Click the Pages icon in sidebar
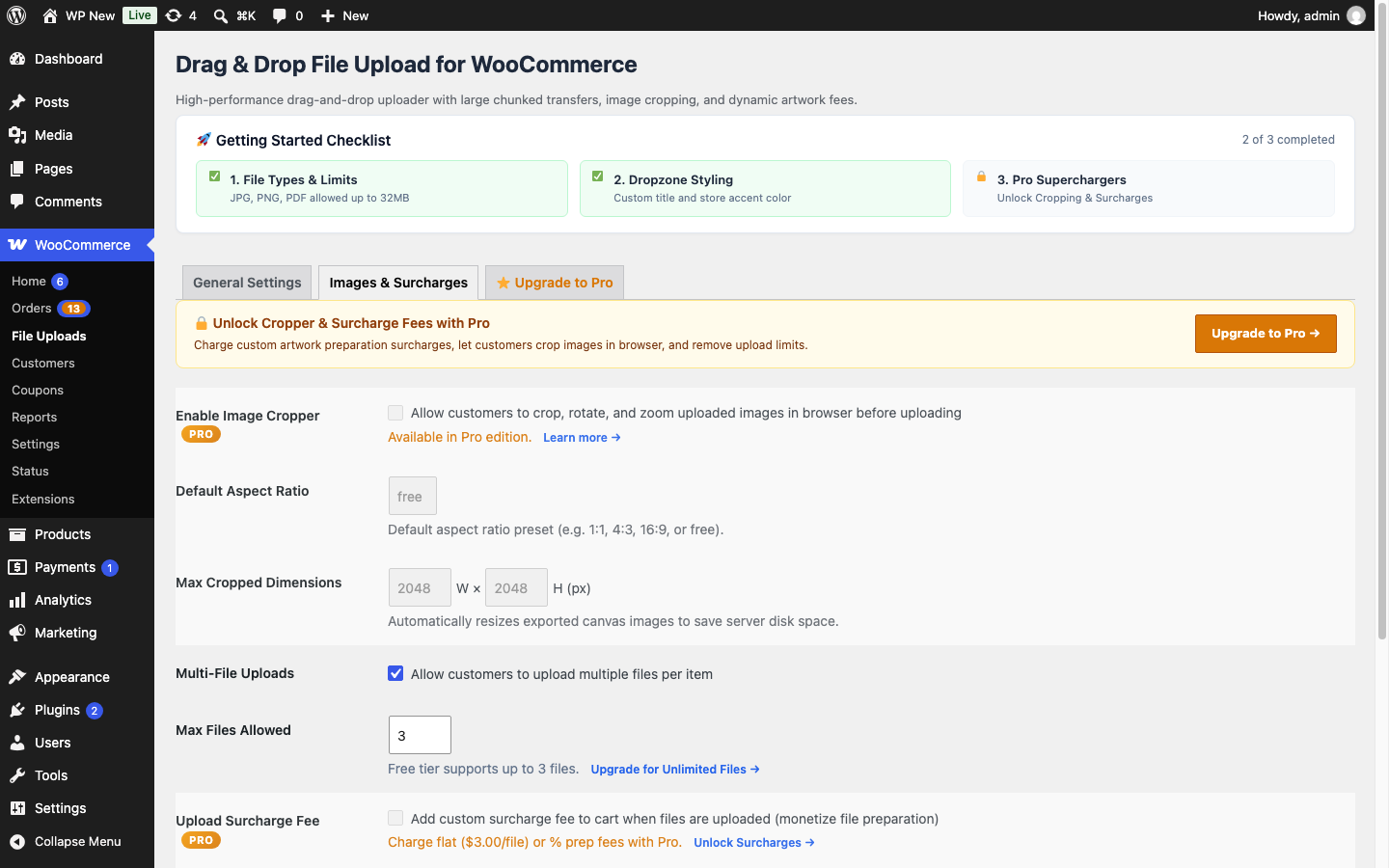 [17, 169]
